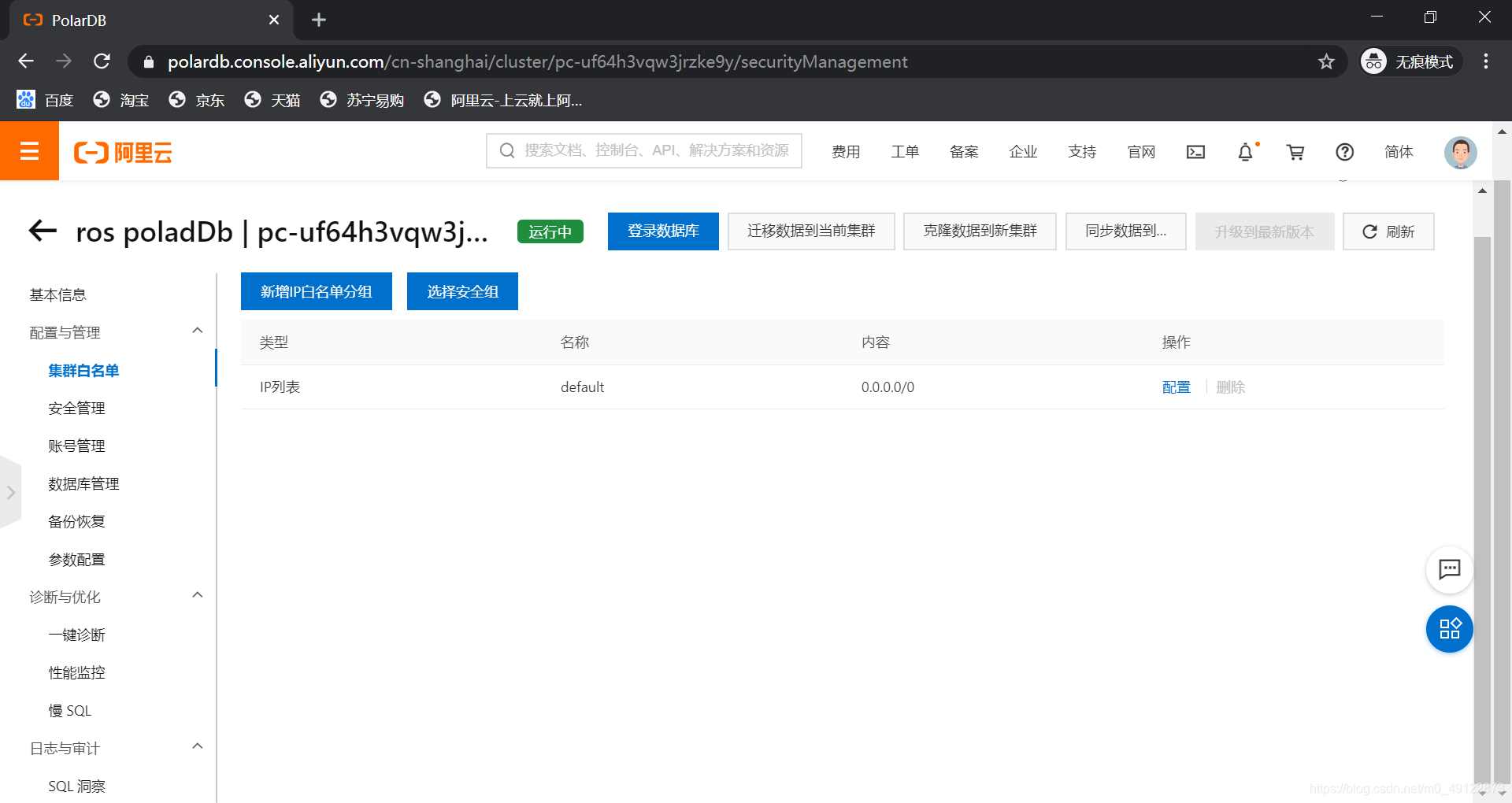Open the help question mark icon
This screenshot has width=1512, height=803.
tap(1344, 152)
